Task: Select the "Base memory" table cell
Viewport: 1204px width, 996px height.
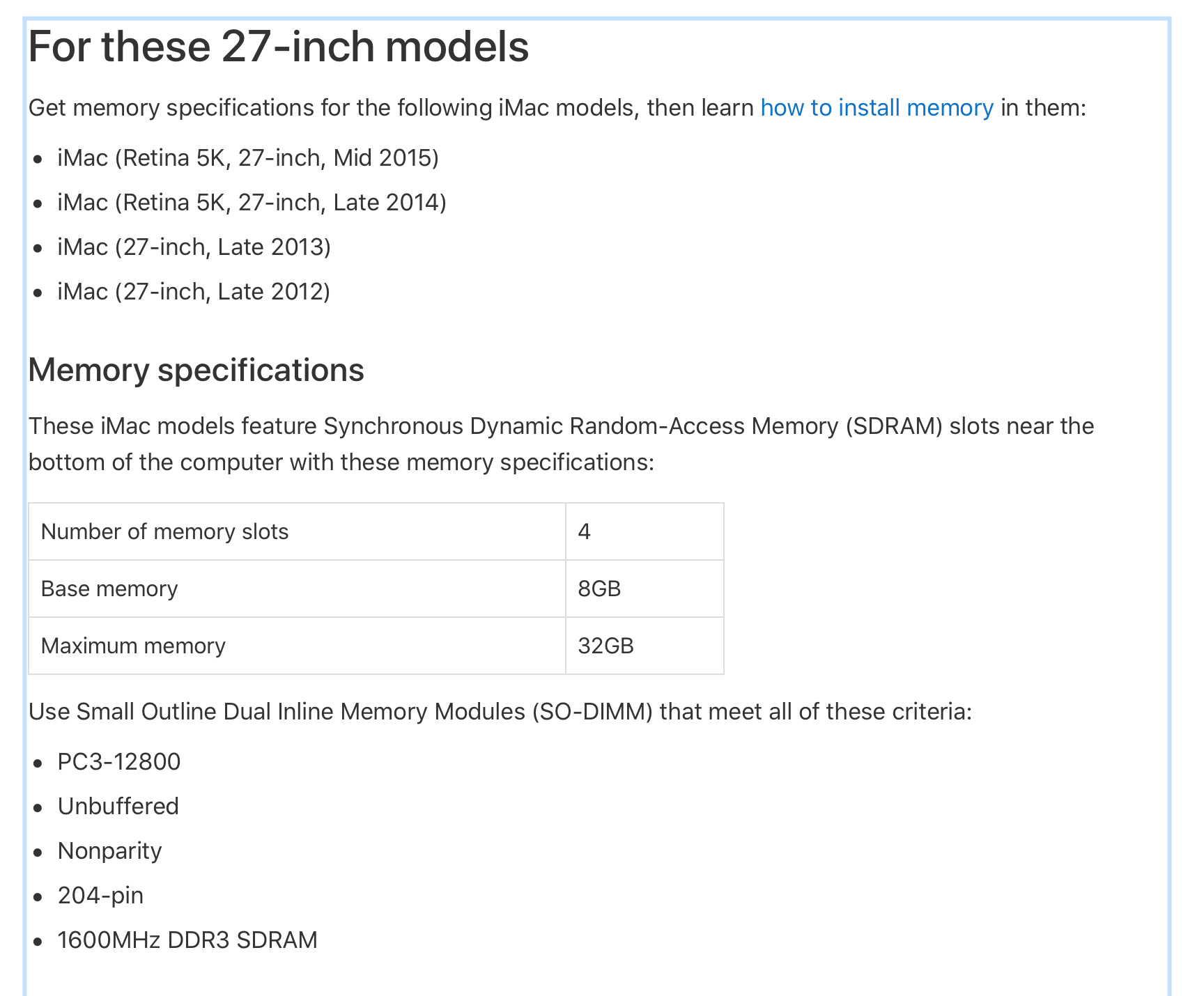Action: click(x=109, y=589)
